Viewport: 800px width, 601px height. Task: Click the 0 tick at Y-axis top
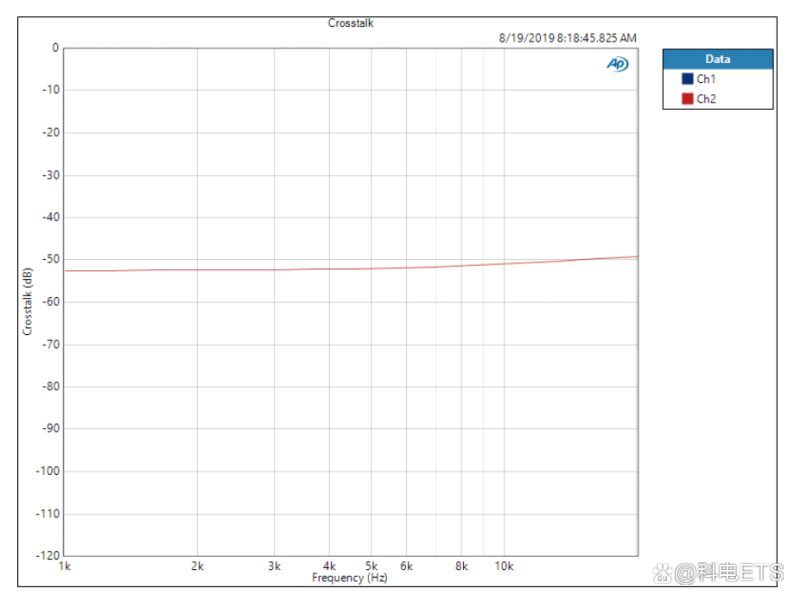tap(55, 47)
